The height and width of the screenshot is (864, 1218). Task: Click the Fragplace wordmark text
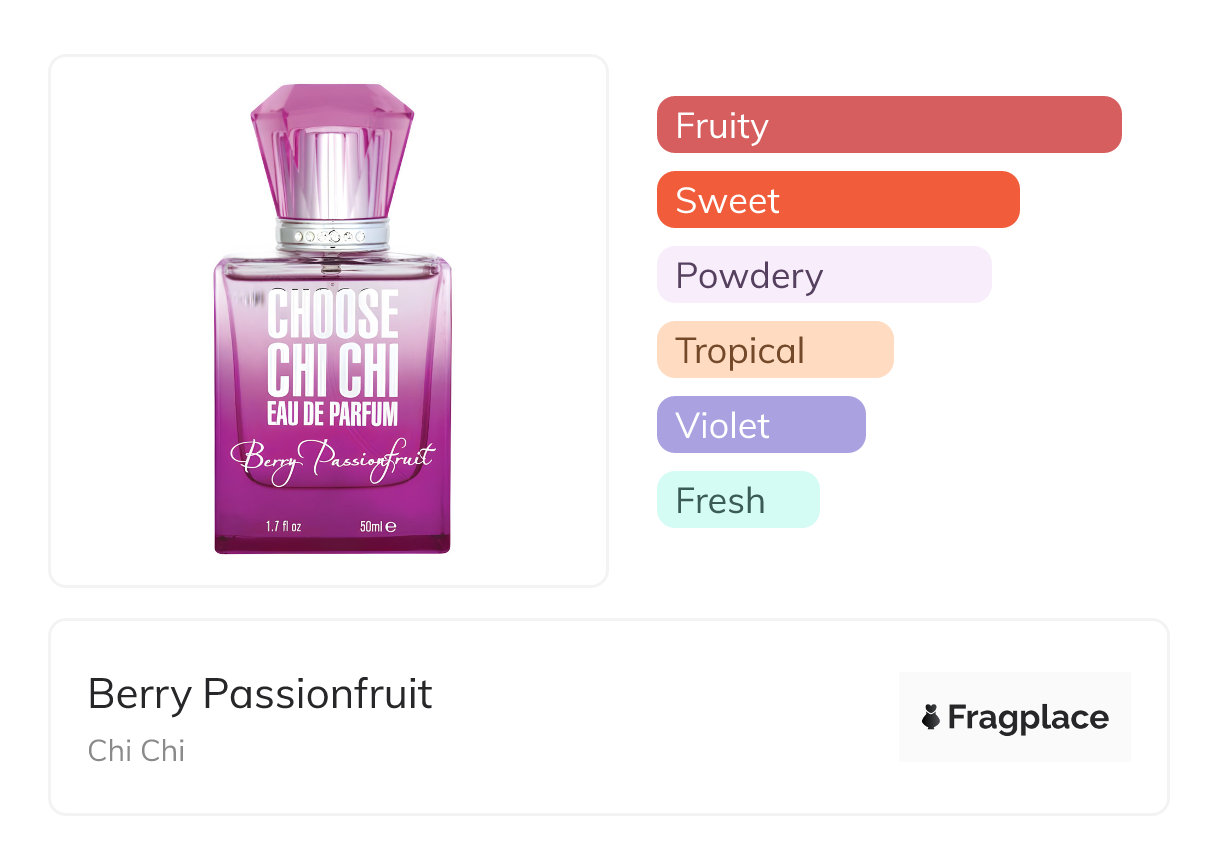click(x=1028, y=718)
